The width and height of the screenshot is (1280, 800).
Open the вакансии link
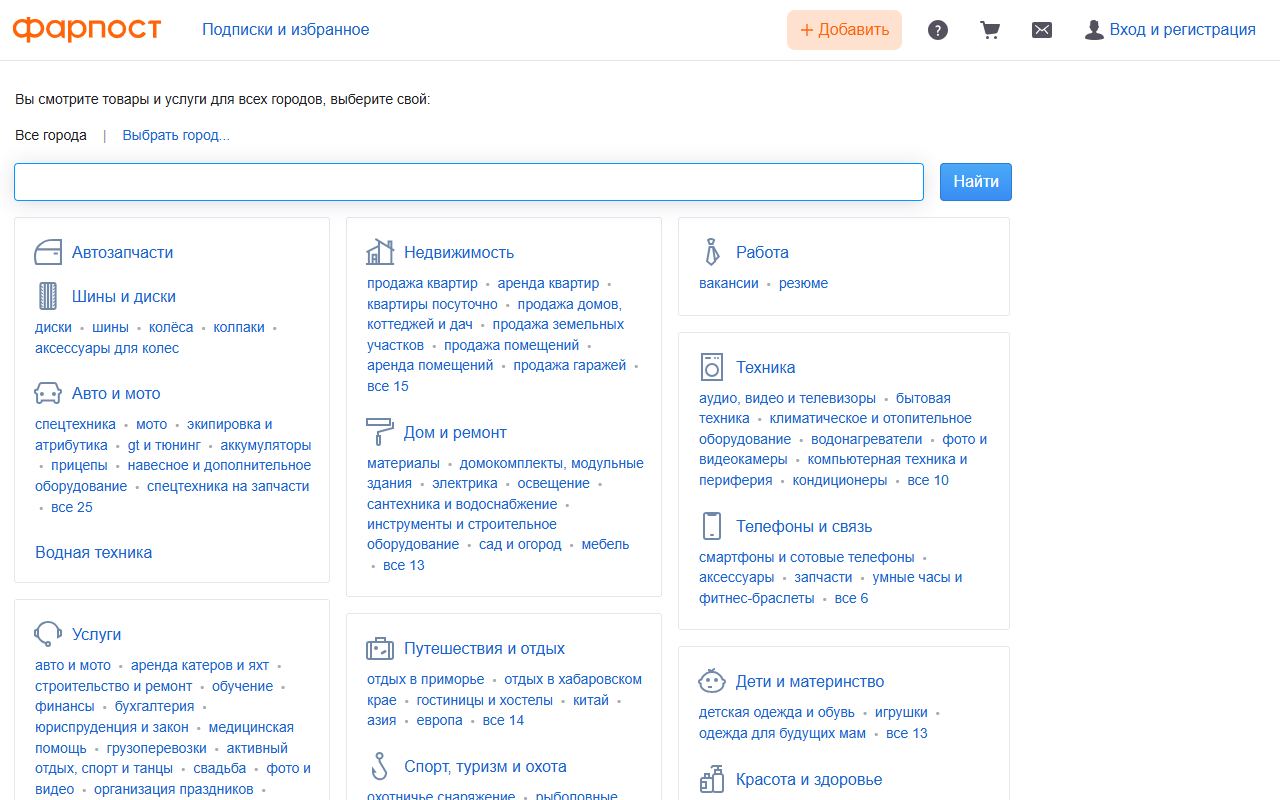(729, 283)
